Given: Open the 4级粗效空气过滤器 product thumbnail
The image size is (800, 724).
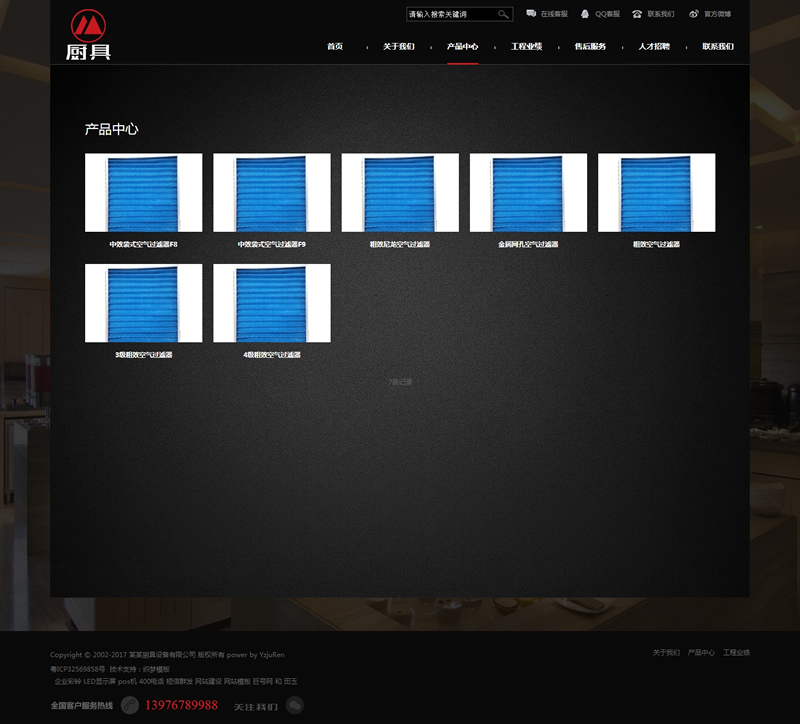Looking at the screenshot, I should click(271, 303).
